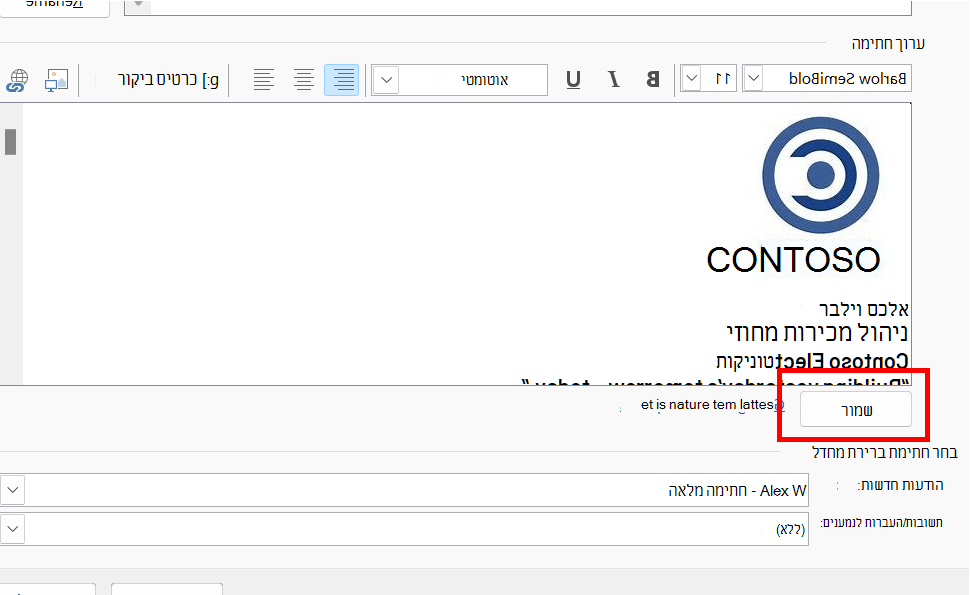Click the ערוך חתימה section label
The height and width of the screenshot is (595, 970).
pyautogui.click(x=888, y=44)
